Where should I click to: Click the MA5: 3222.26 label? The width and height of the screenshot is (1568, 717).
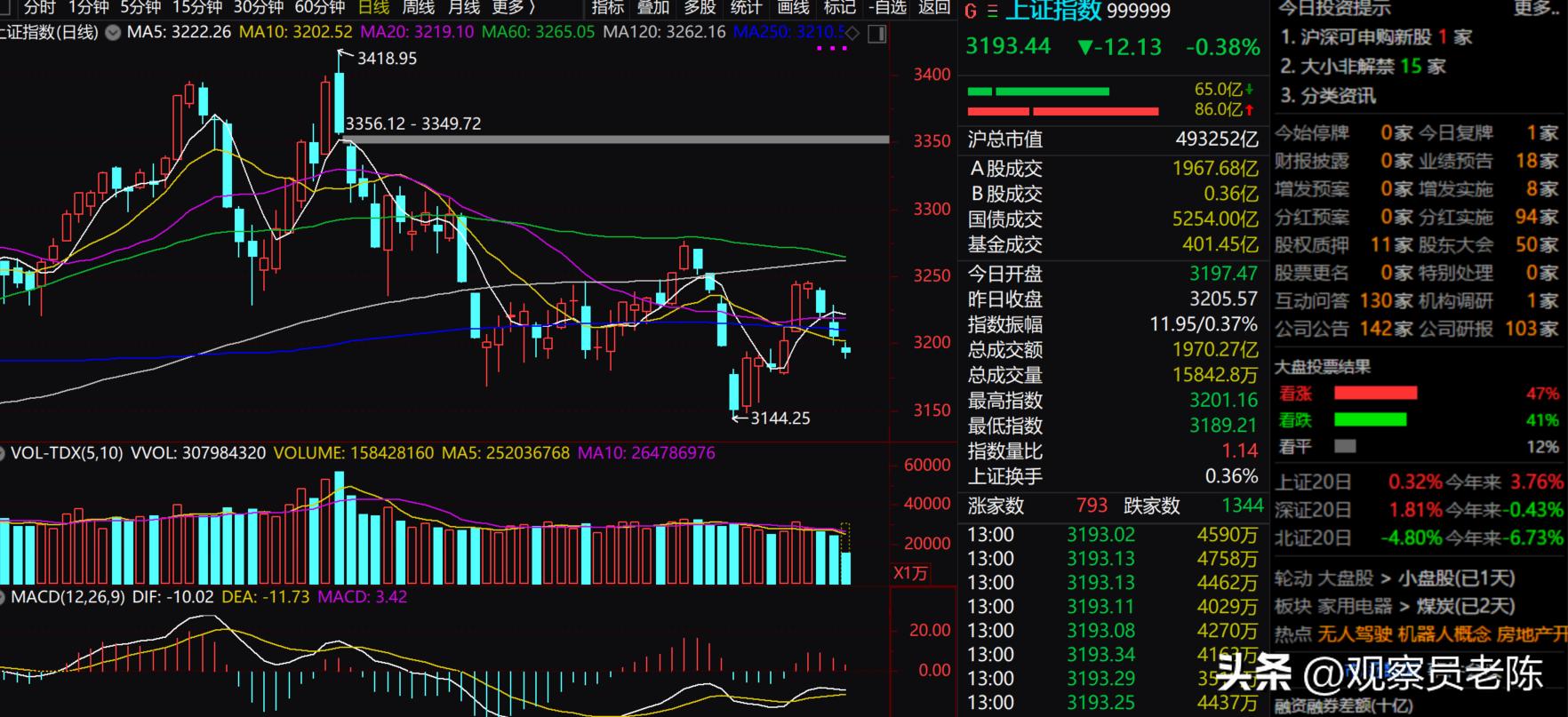click(179, 32)
